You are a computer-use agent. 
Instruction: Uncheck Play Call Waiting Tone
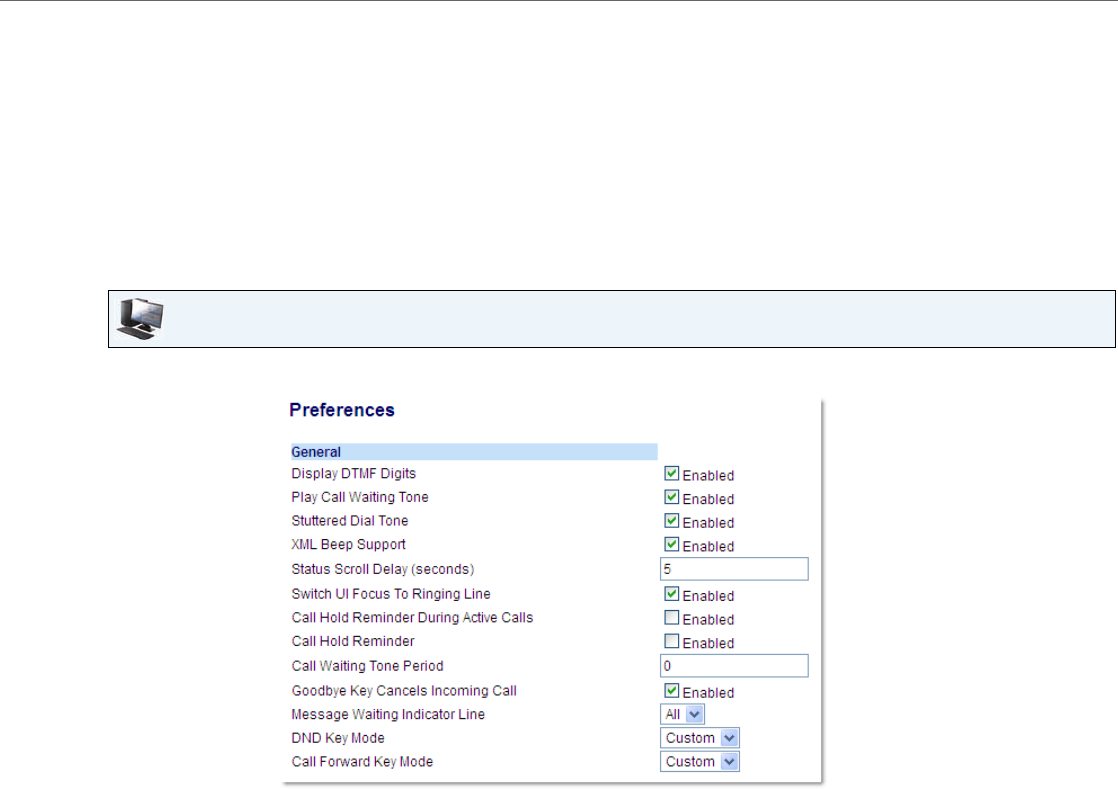point(672,497)
